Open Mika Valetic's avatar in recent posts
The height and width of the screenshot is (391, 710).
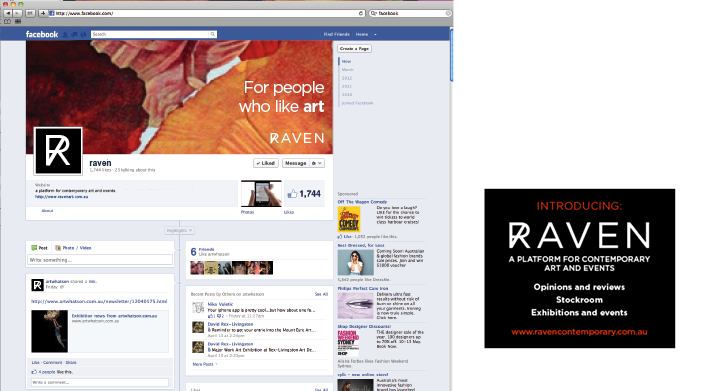(x=198, y=308)
